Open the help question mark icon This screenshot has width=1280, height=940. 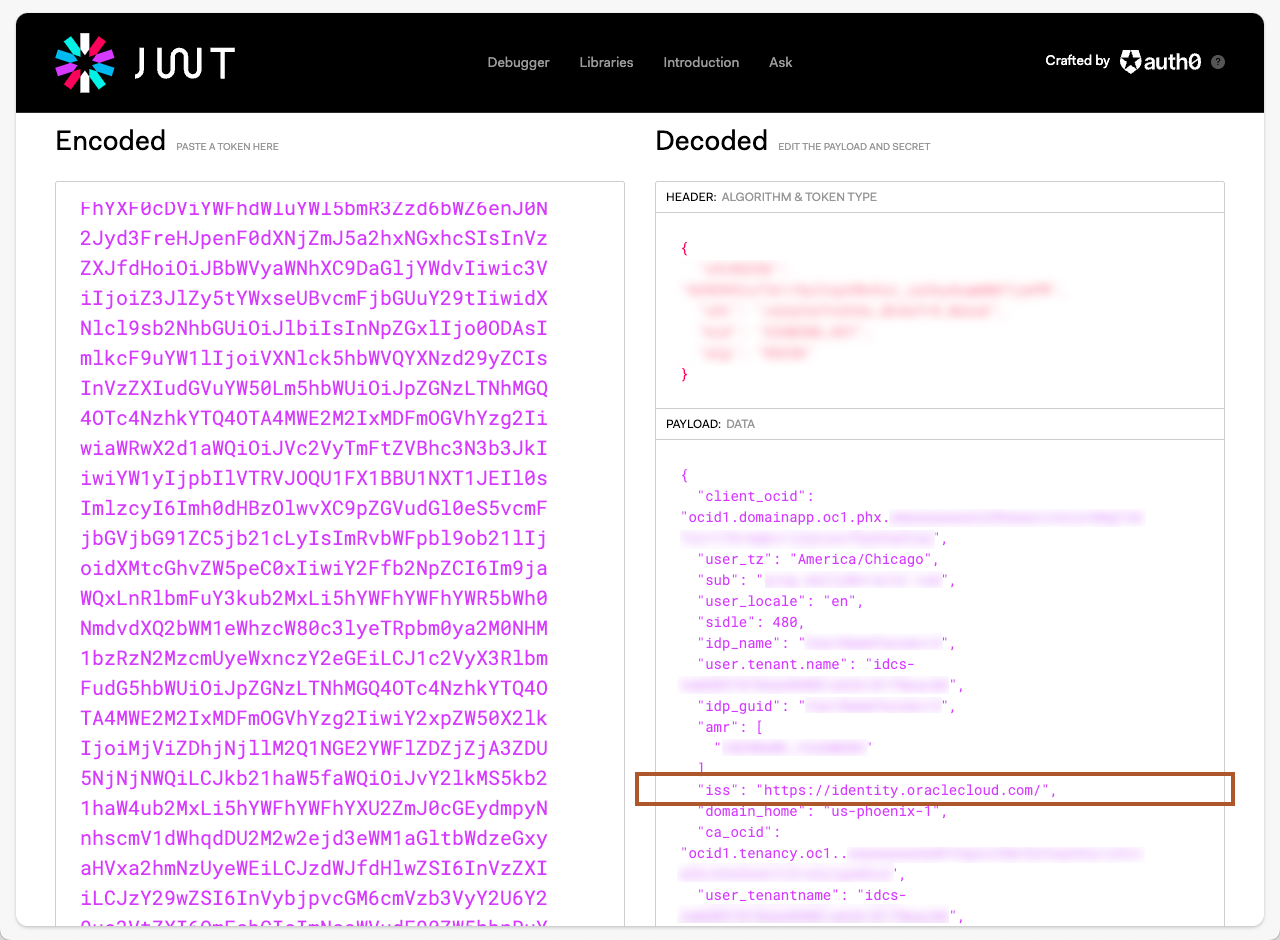click(1217, 62)
